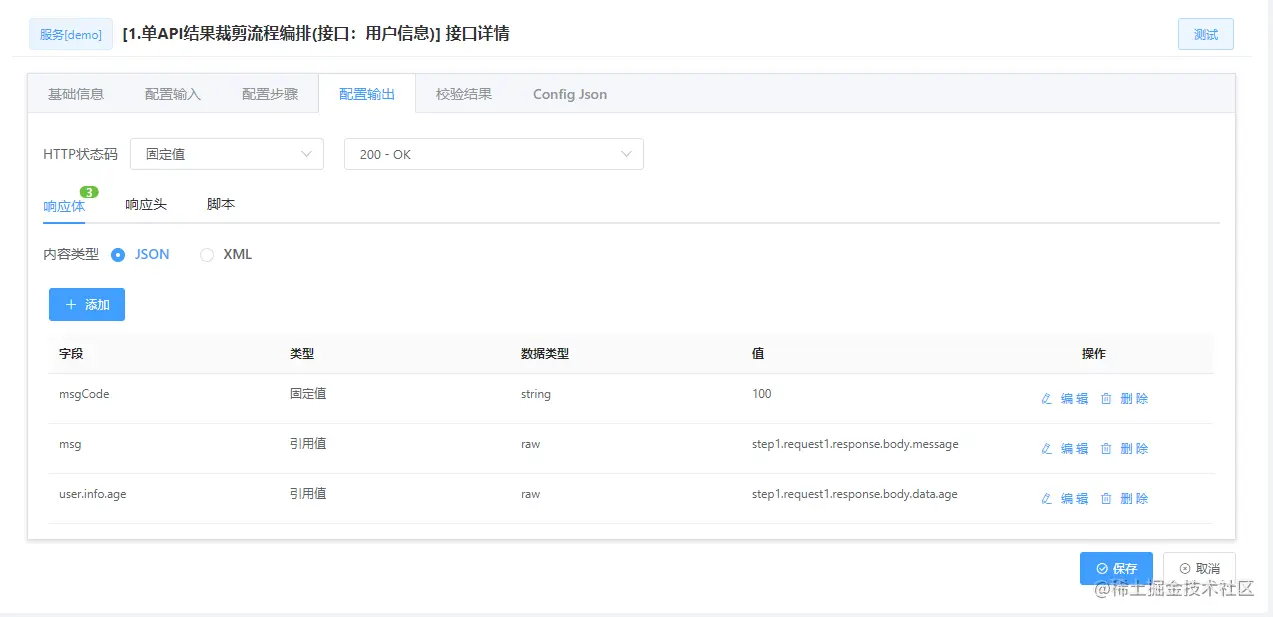The height and width of the screenshot is (617, 1273).
Task: Click the user.info.age field cell
Action: [93, 494]
